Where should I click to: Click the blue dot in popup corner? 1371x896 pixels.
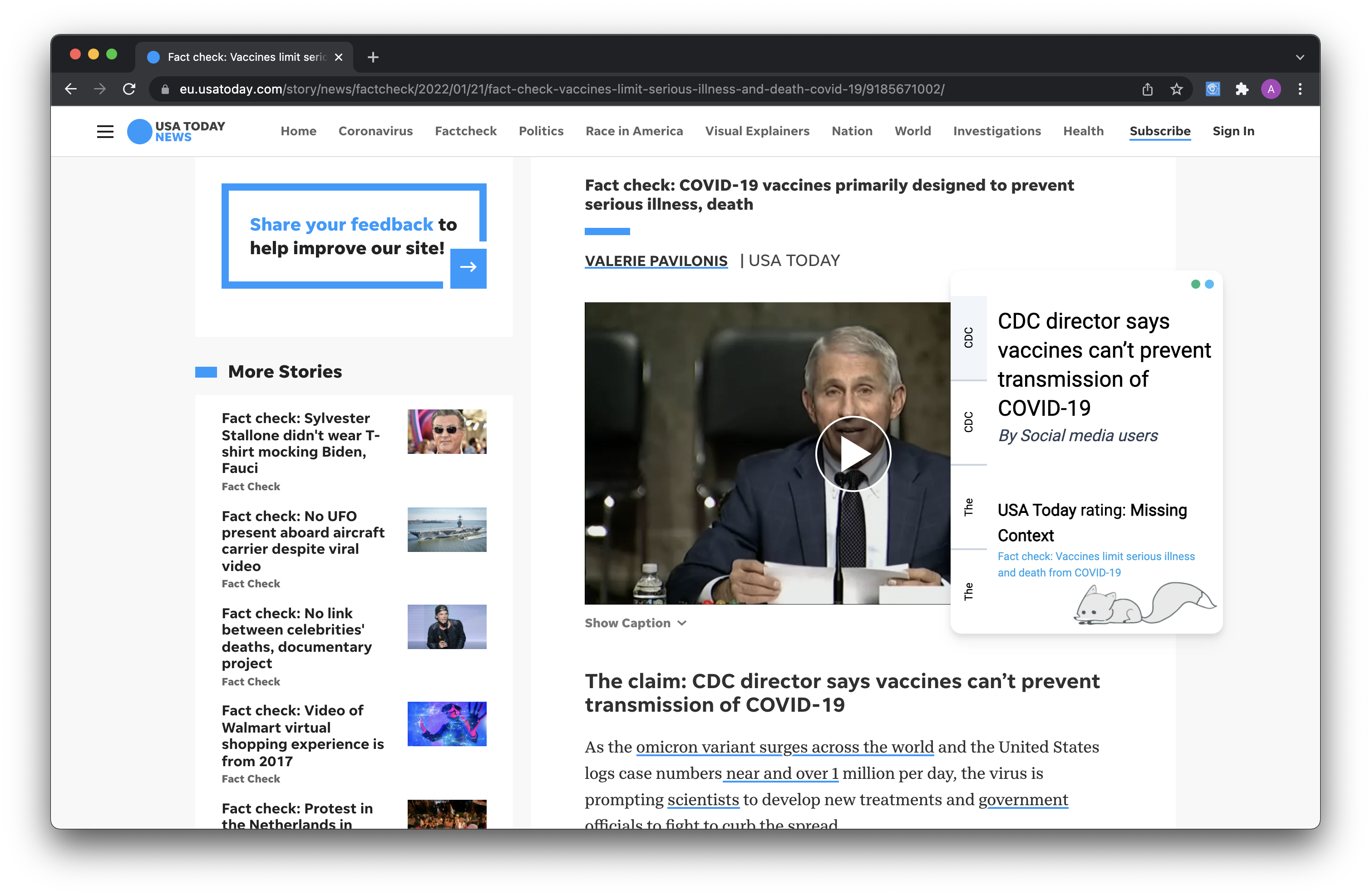point(1209,285)
